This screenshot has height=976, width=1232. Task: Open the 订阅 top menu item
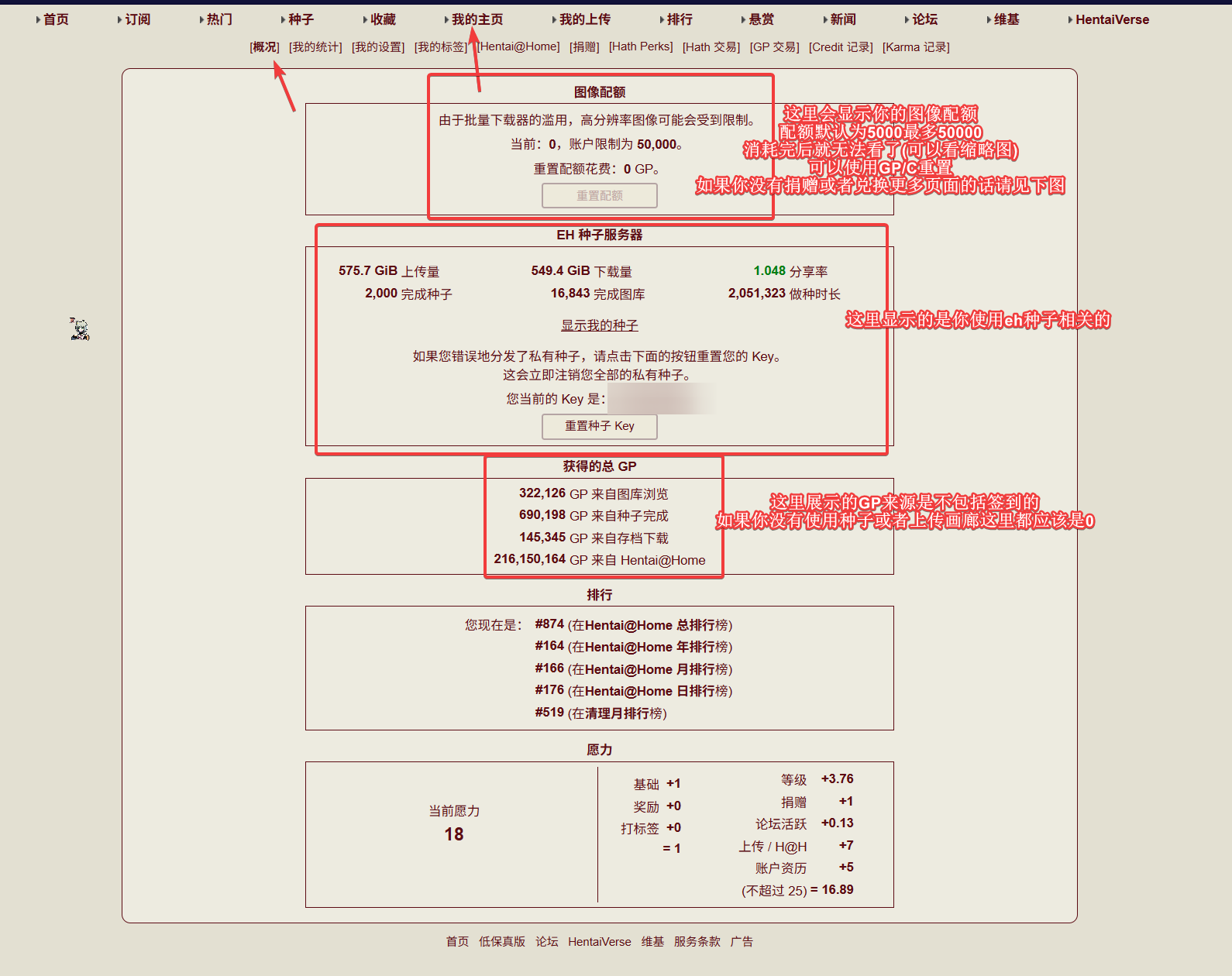click(138, 19)
